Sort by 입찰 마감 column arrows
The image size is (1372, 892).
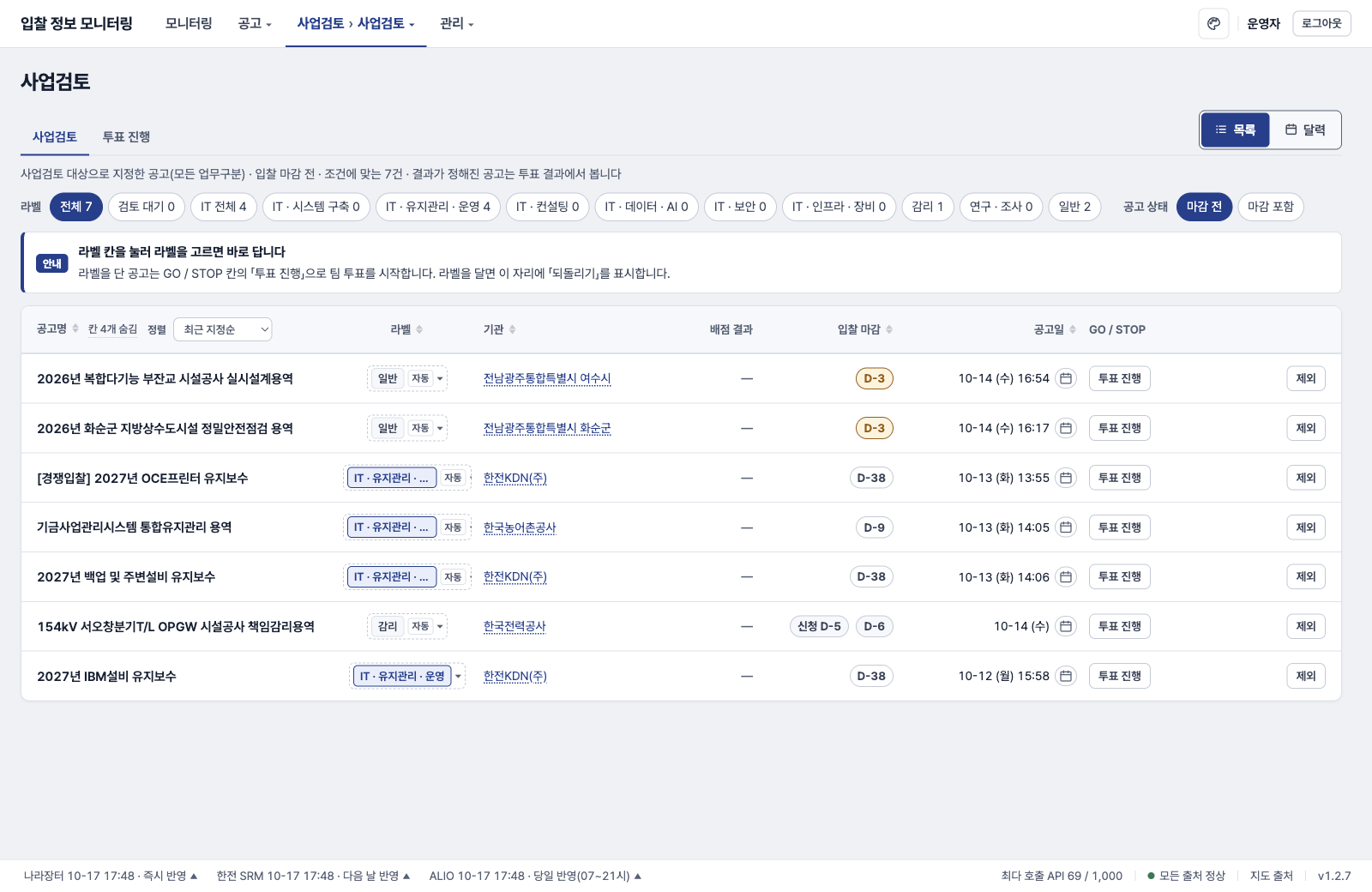[889, 329]
